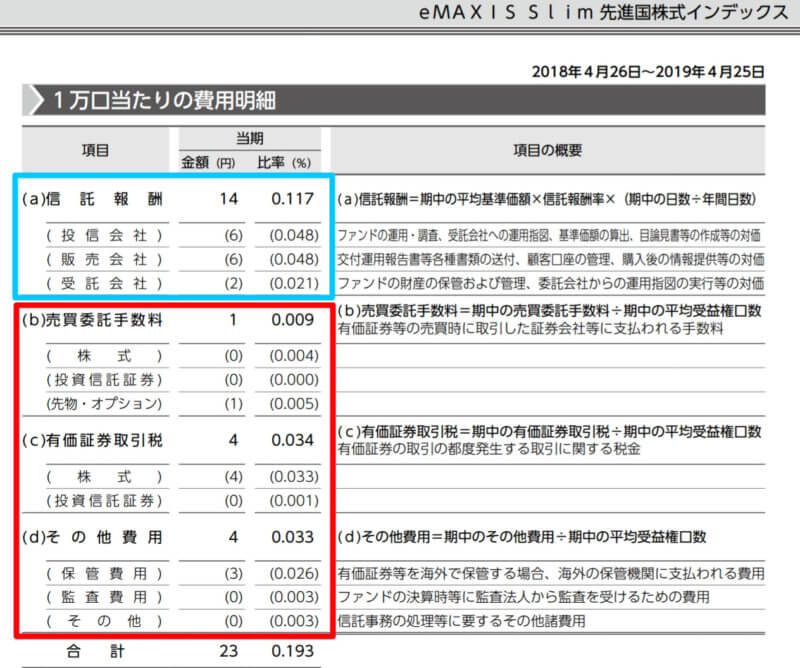Click the description 'ファンドの財産の保管および管理…'
The image size is (800, 668).
click(551, 283)
